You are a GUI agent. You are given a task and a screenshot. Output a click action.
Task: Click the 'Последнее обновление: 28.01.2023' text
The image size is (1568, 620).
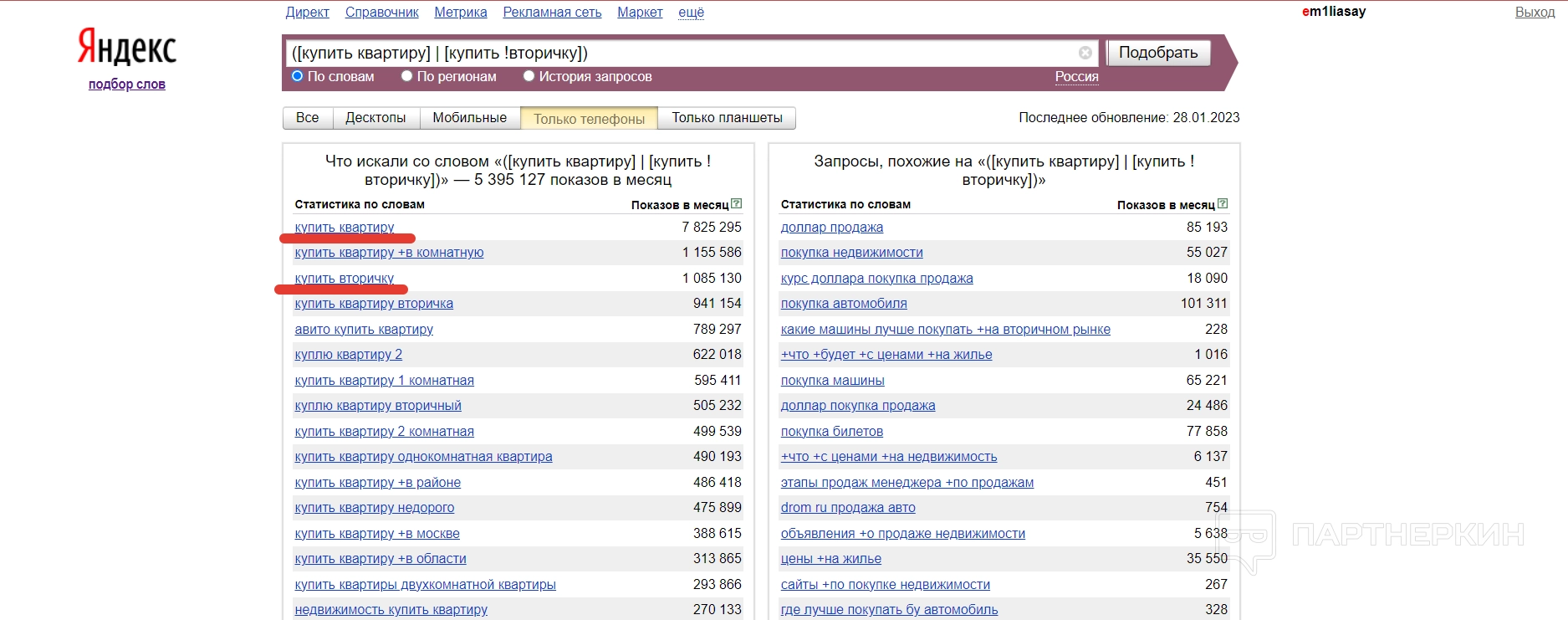(1129, 117)
